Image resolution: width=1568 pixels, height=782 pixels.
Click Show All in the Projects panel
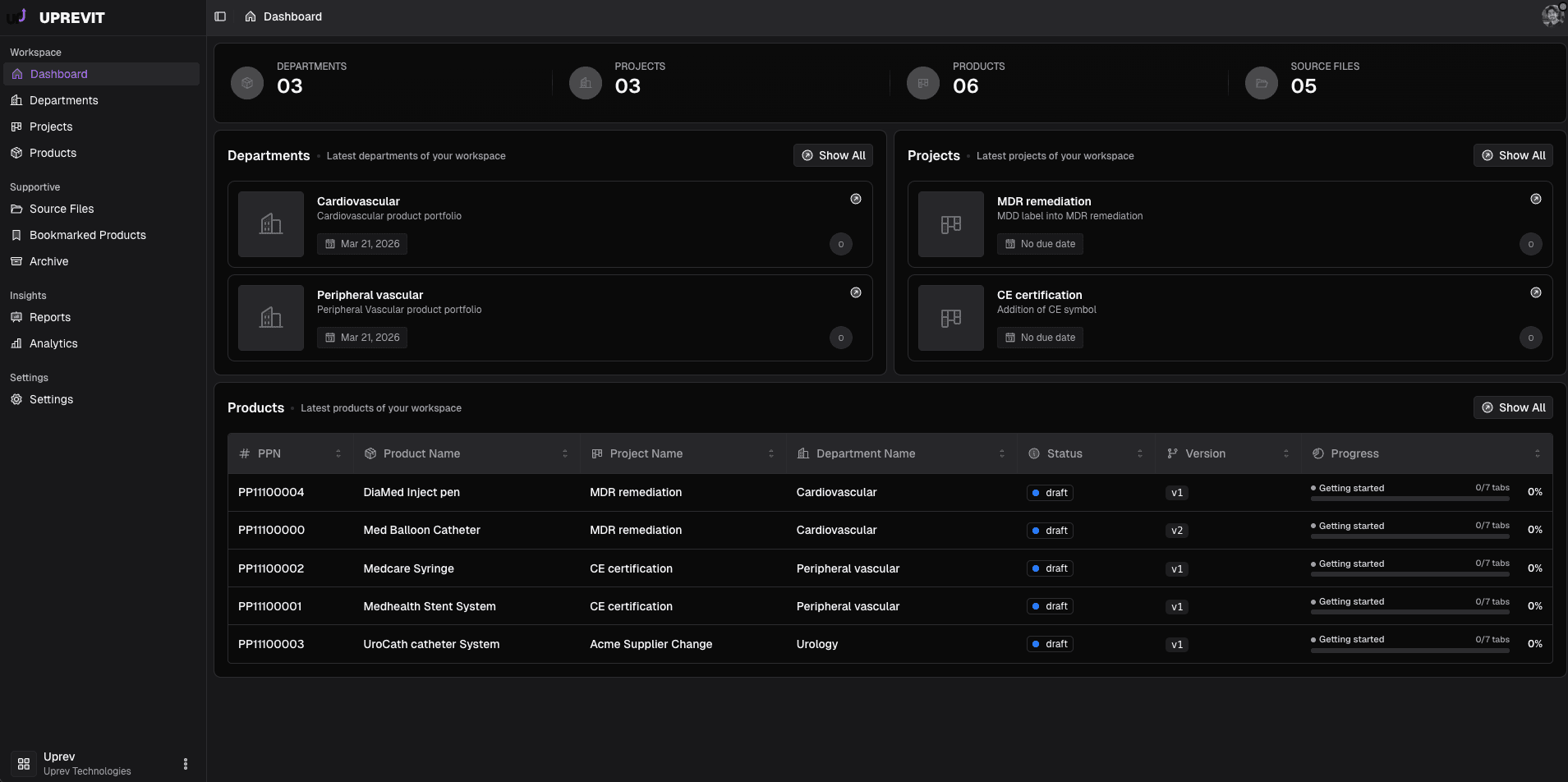pyautogui.click(x=1513, y=155)
